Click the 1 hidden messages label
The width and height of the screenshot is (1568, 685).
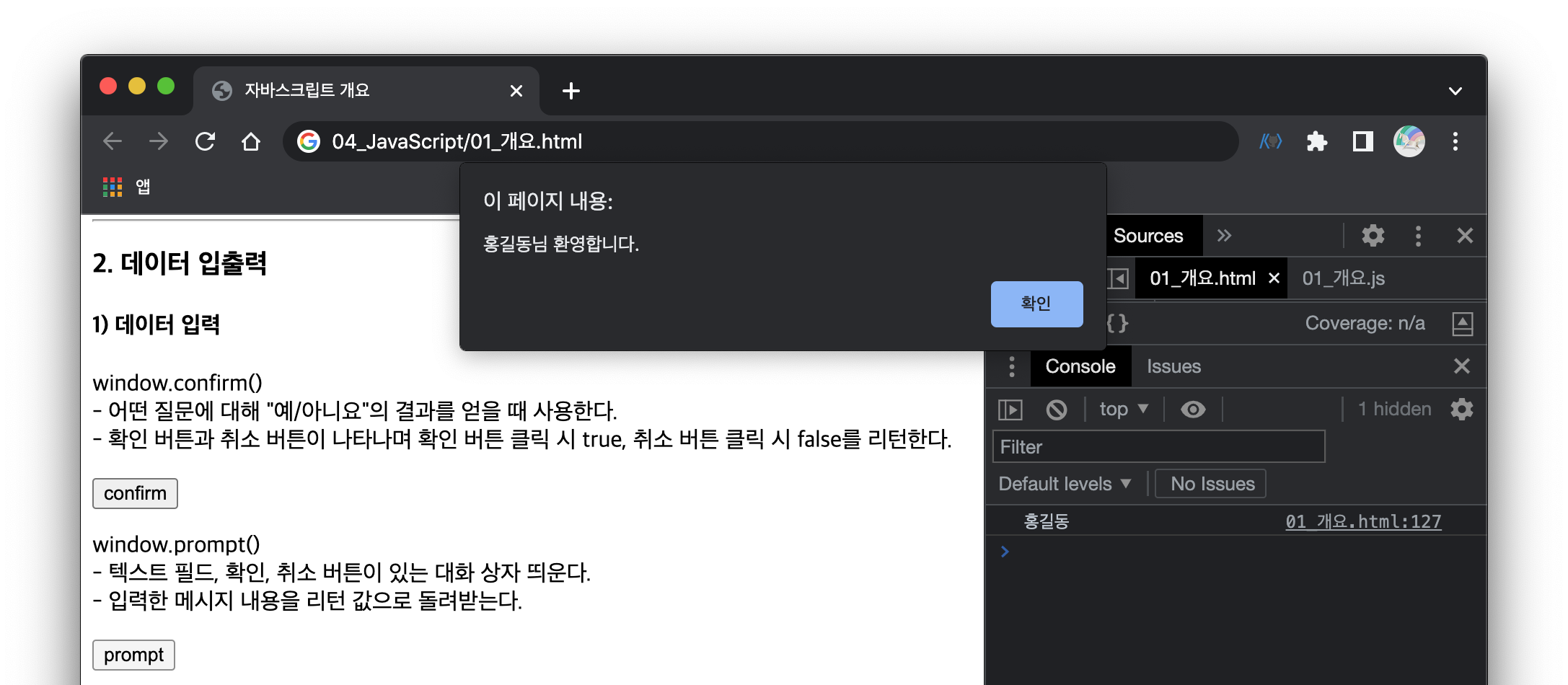pyautogui.click(x=1395, y=410)
